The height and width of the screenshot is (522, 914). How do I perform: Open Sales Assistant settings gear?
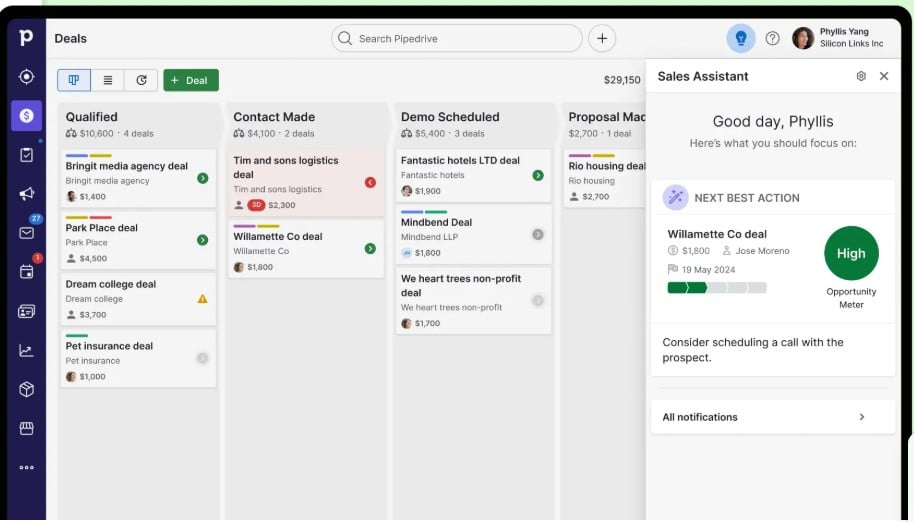click(x=861, y=76)
